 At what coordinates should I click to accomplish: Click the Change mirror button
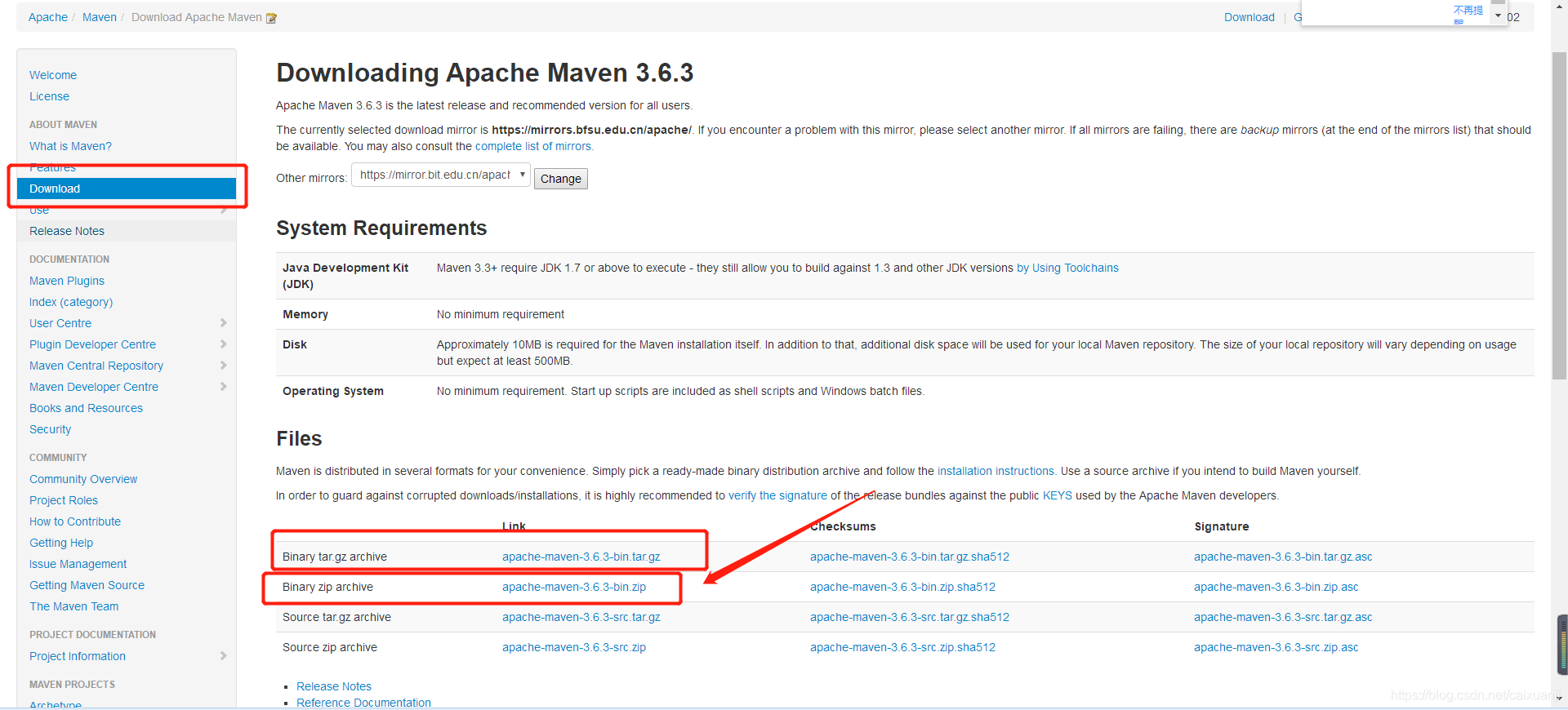(x=561, y=179)
